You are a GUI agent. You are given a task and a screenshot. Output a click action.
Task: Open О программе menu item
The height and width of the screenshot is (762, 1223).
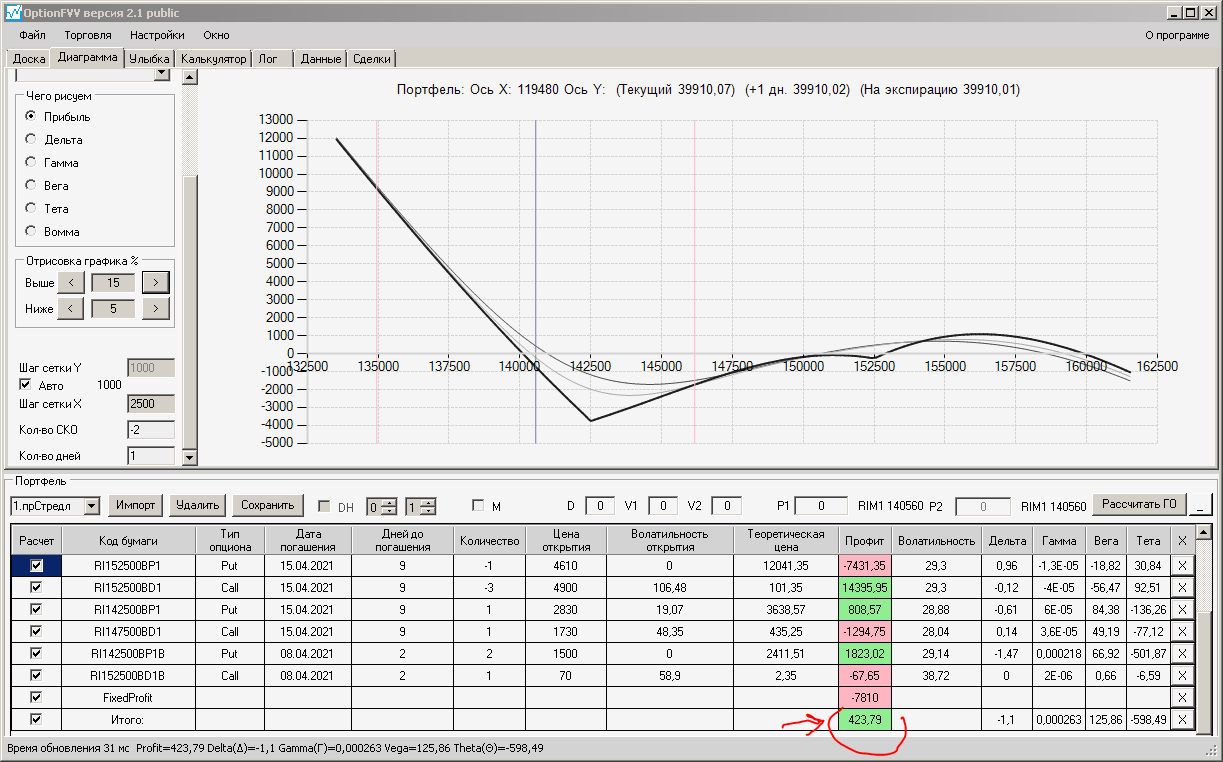coord(1176,35)
